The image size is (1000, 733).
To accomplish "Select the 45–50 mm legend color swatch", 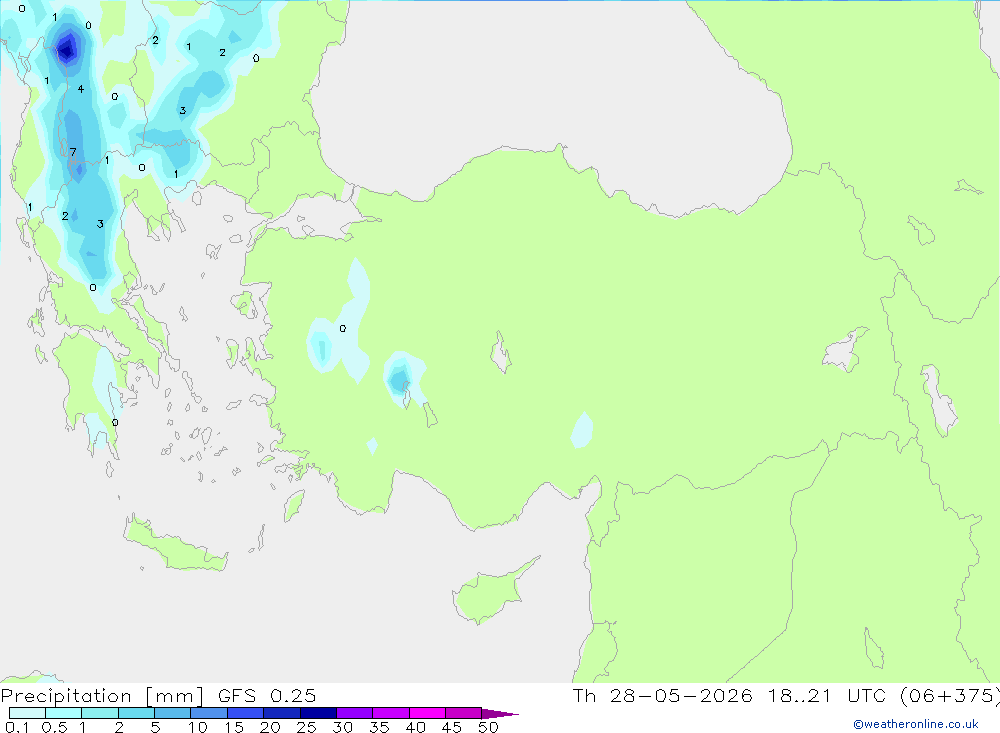I will 464,713.
